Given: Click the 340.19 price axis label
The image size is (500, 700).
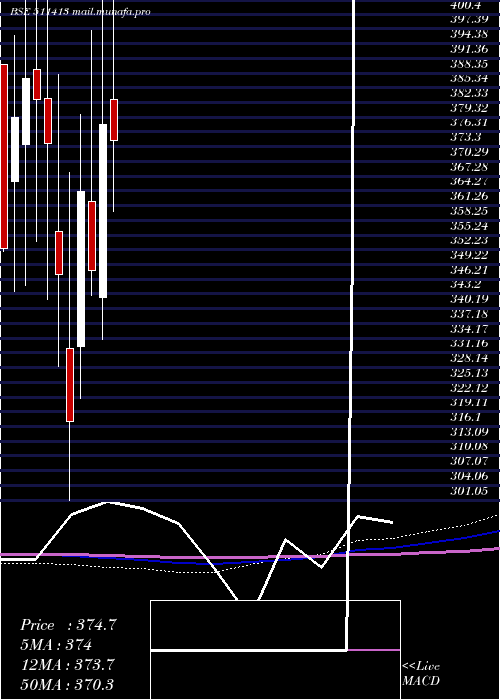Looking at the screenshot, I should [x=468, y=299].
